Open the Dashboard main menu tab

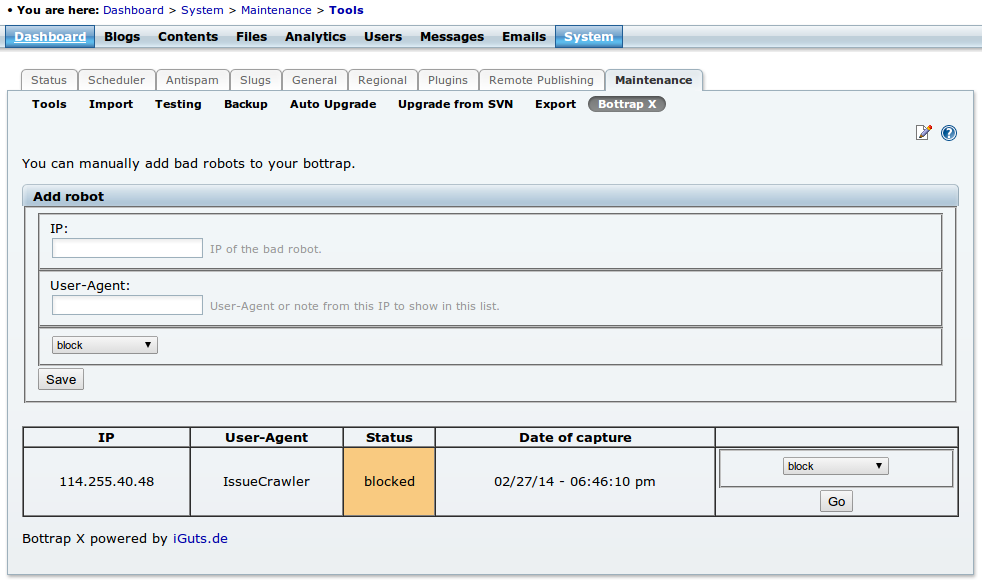(50, 37)
